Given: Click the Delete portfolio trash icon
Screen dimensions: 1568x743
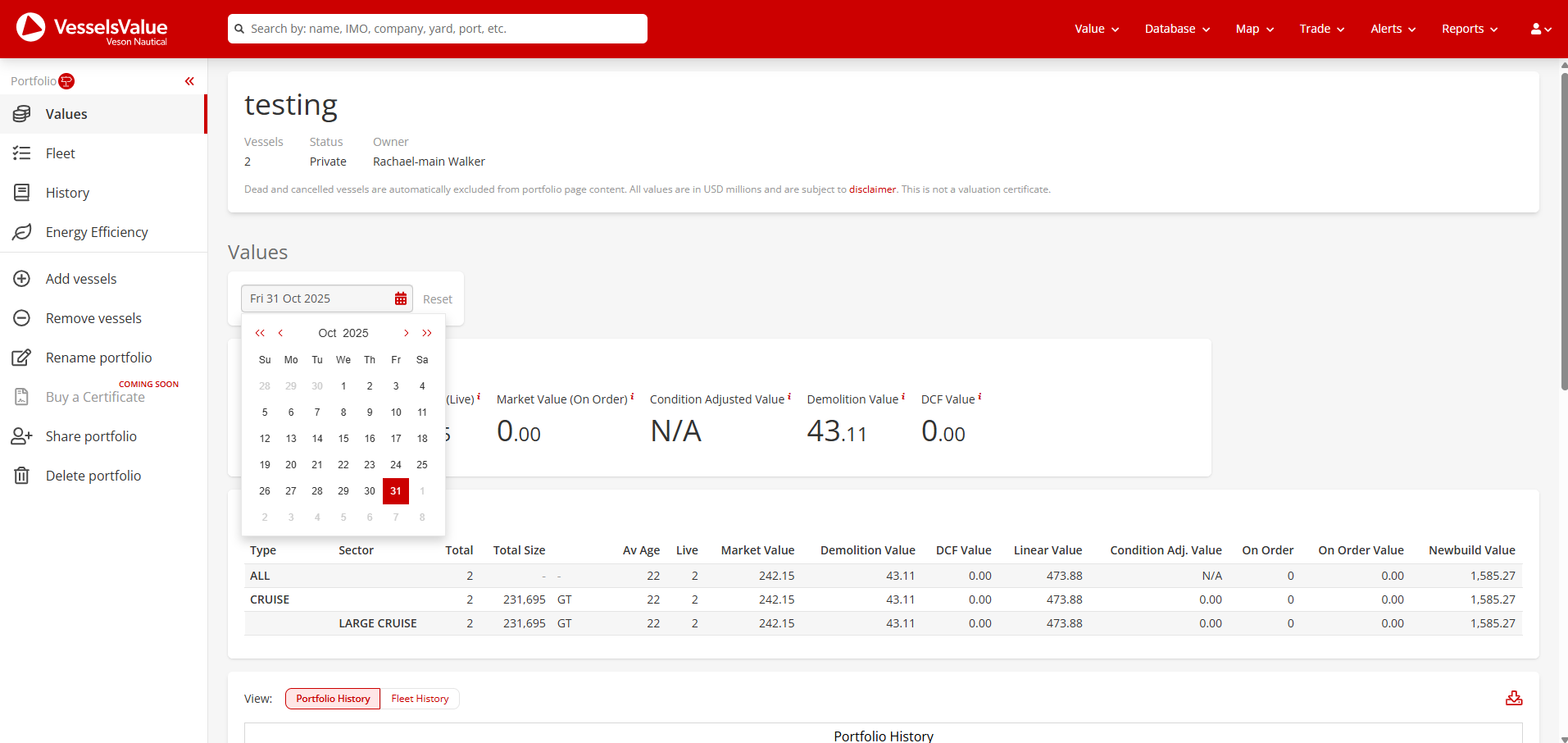Looking at the screenshot, I should [22, 476].
